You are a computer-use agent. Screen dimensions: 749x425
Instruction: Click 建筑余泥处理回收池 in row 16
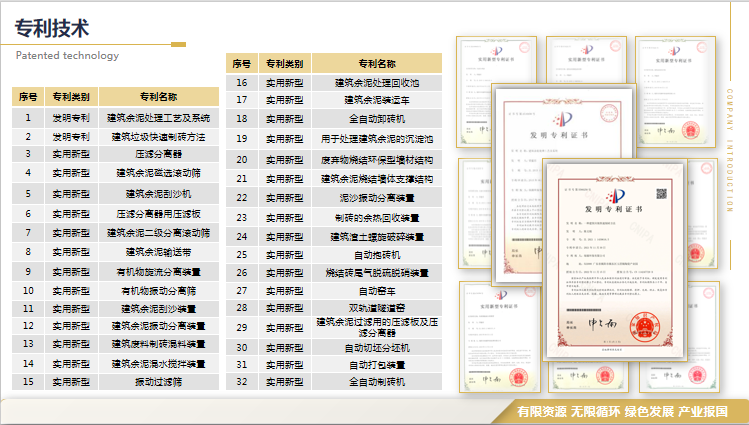click(377, 83)
